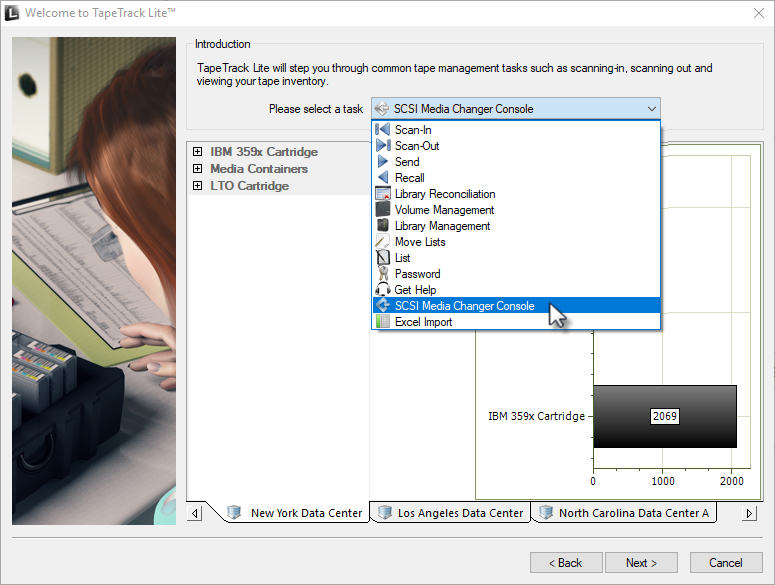Image resolution: width=775 pixels, height=585 pixels.
Task: Click the Get Help headset icon
Action: tap(383, 290)
